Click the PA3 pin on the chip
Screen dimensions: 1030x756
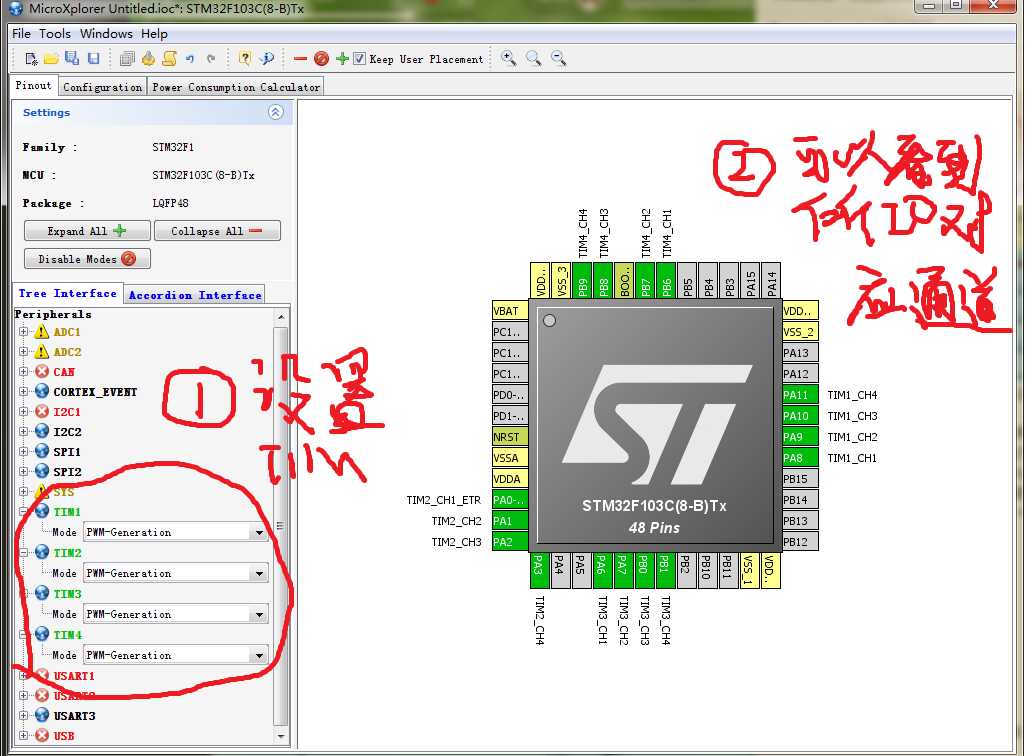[x=539, y=570]
